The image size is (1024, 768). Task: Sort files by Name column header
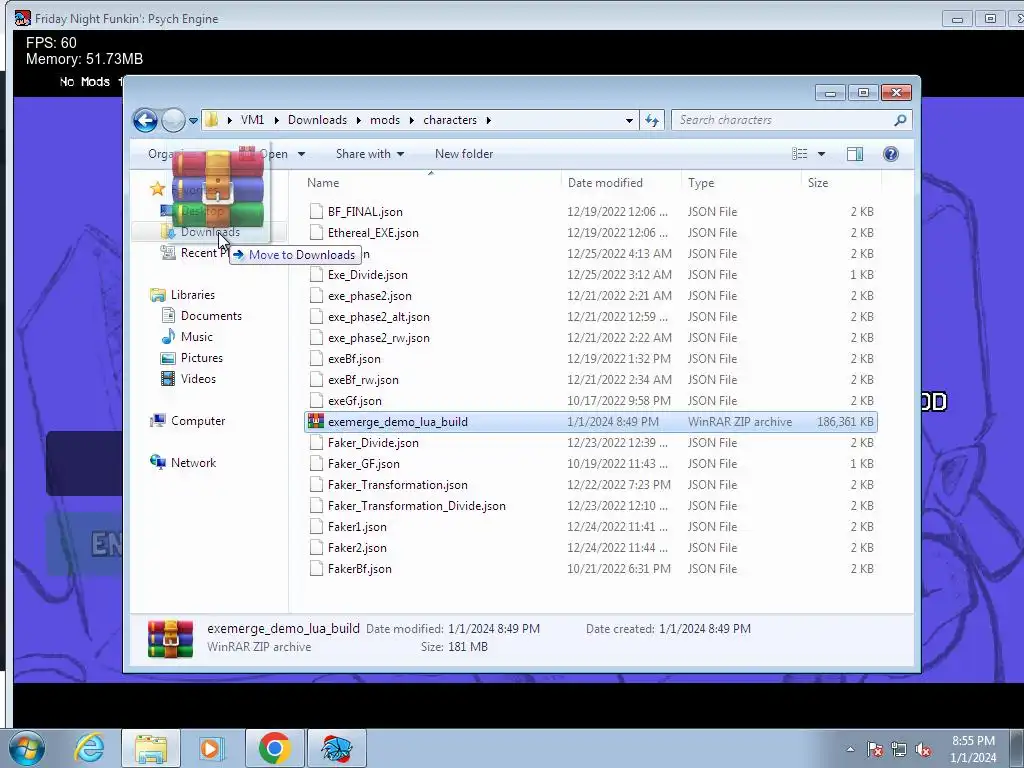click(323, 183)
